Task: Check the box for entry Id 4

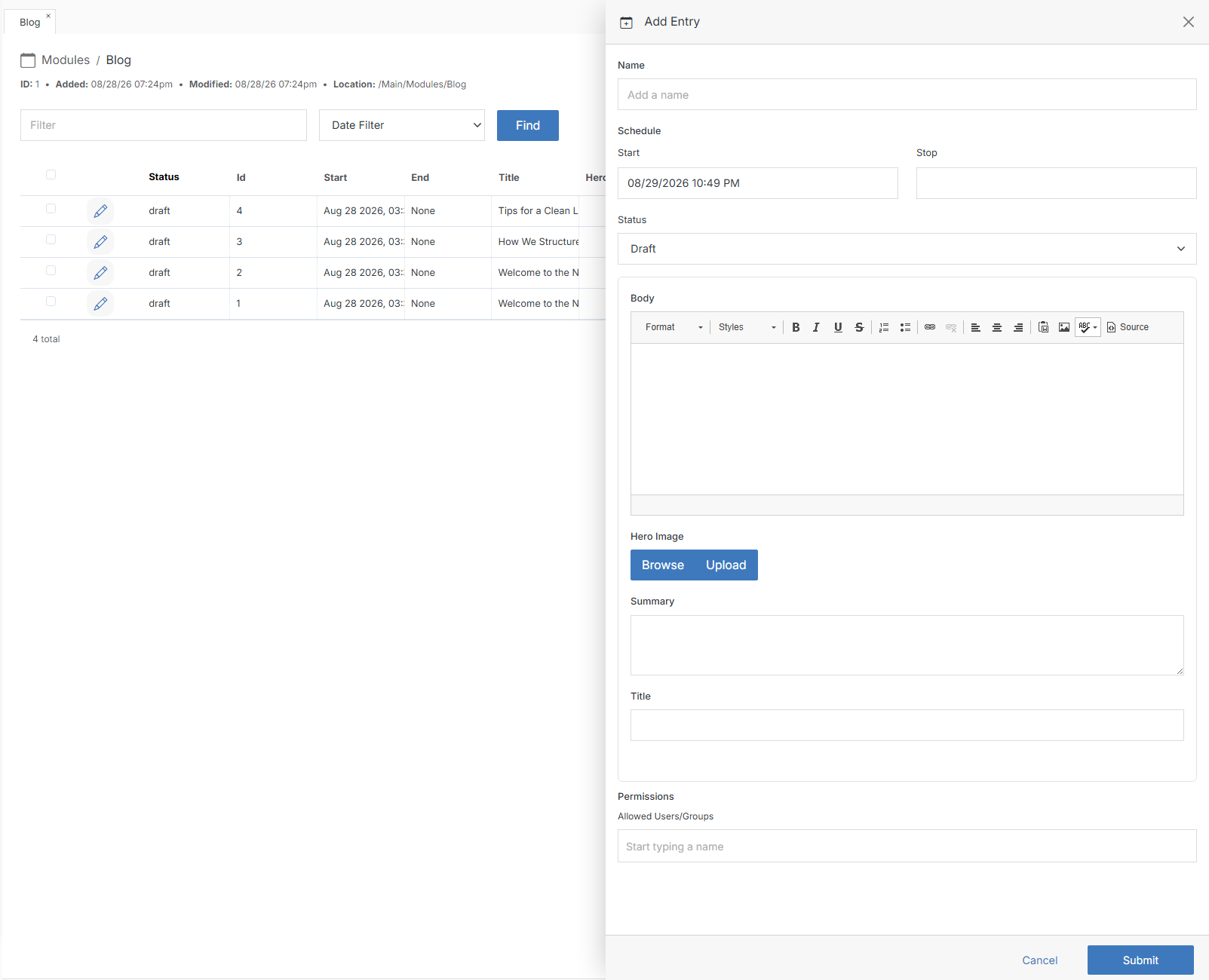Action: 51,208
